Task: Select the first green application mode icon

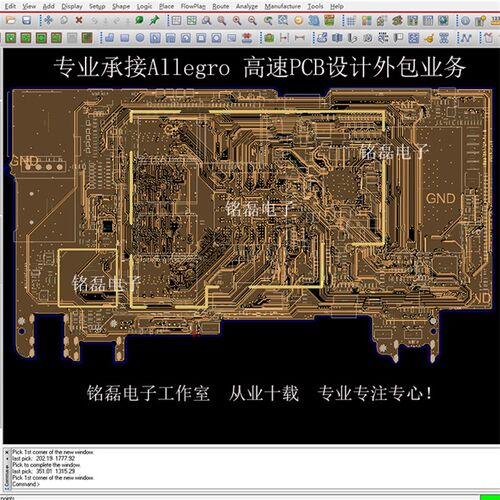Action: click(x=11, y=38)
